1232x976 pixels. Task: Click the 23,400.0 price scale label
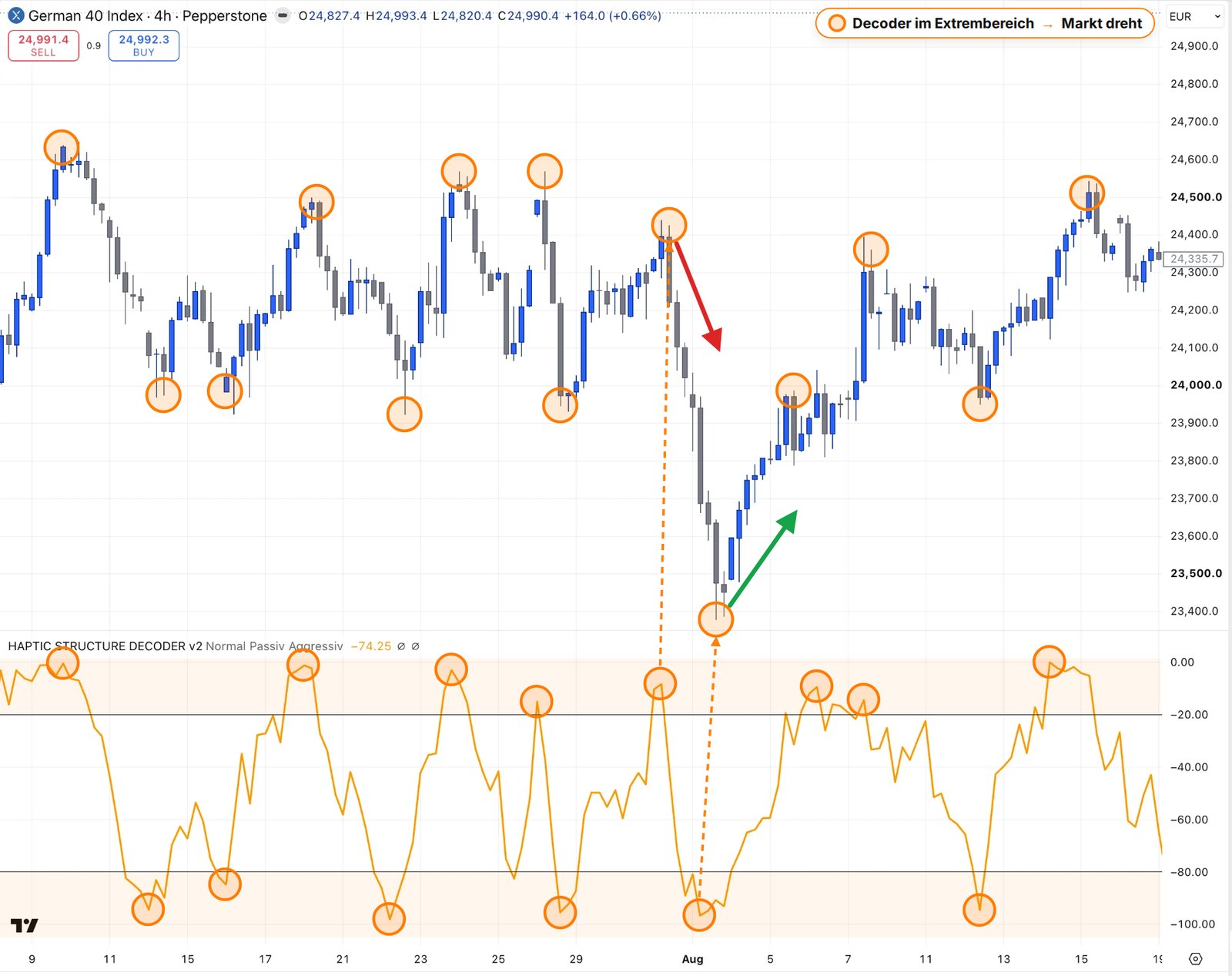1194,611
